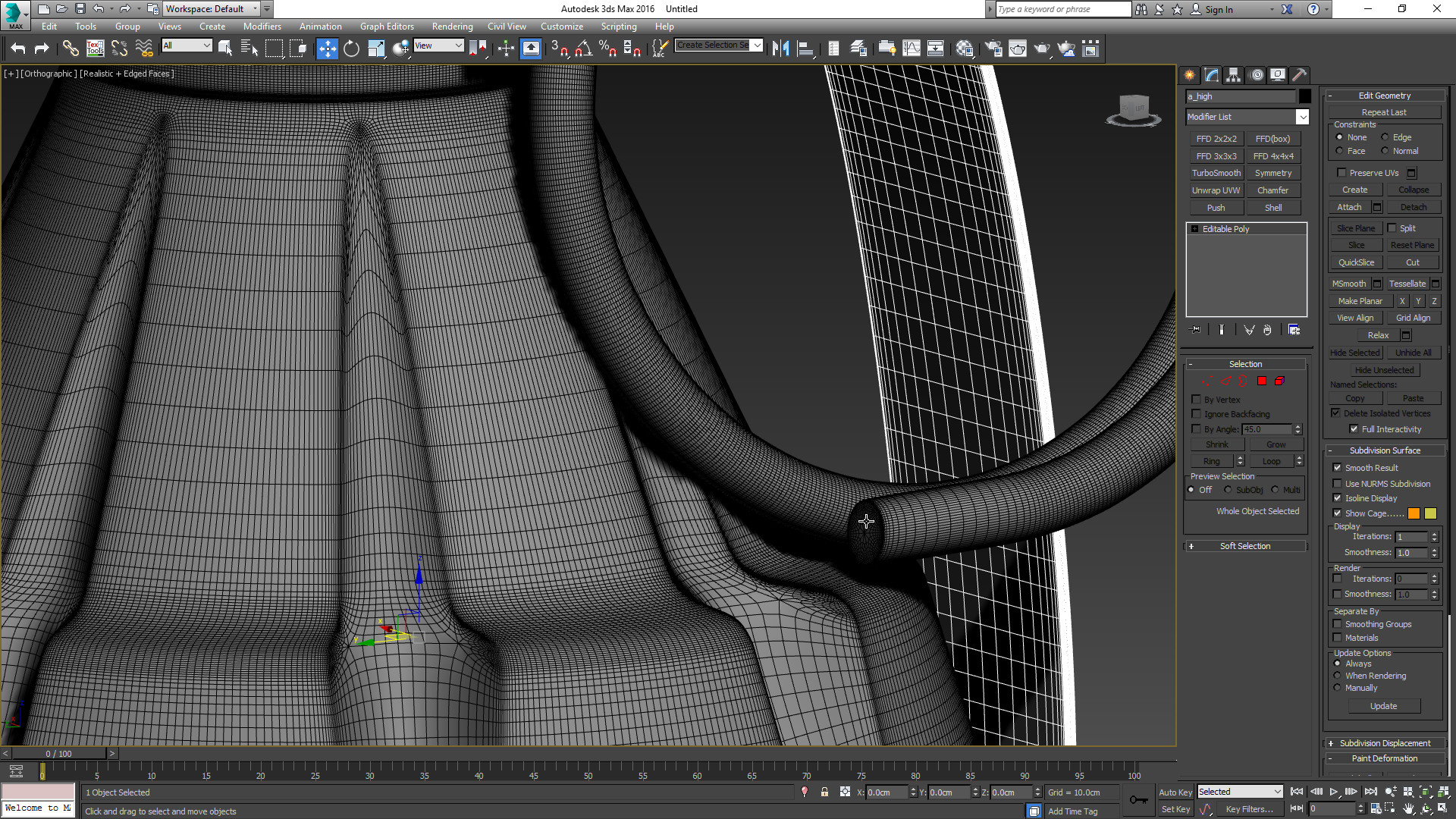Expand the Editable Poly stack entry
Viewport: 1456px width, 819px height.
pyautogui.click(x=1194, y=229)
